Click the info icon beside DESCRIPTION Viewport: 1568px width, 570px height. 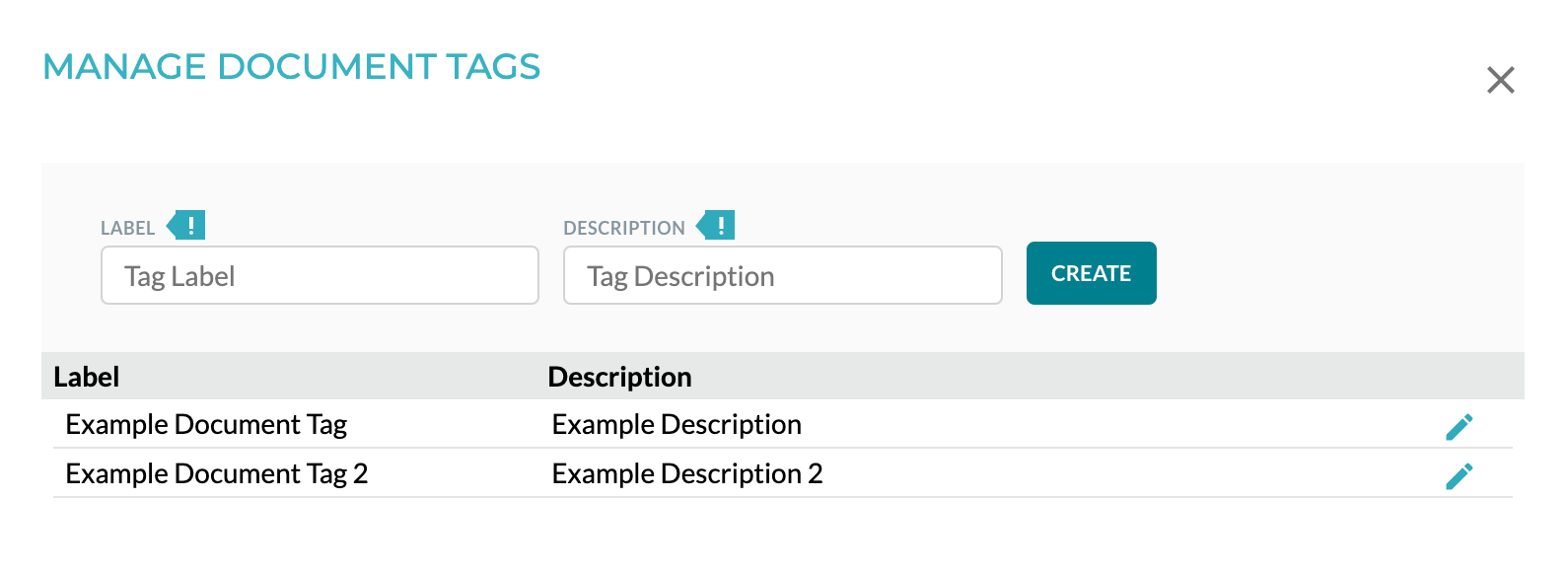[717, 226]
